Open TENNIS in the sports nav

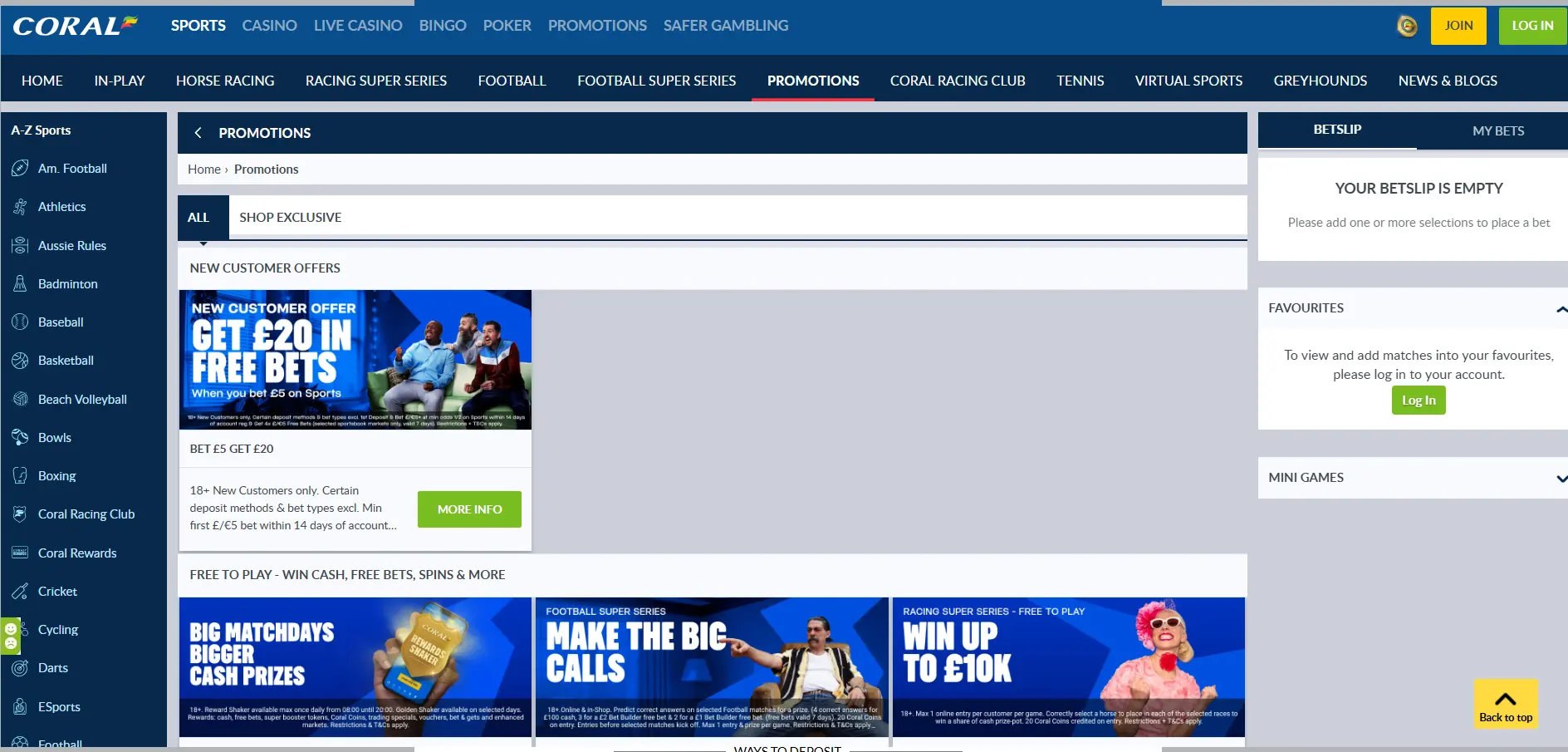pos(1080,81)
